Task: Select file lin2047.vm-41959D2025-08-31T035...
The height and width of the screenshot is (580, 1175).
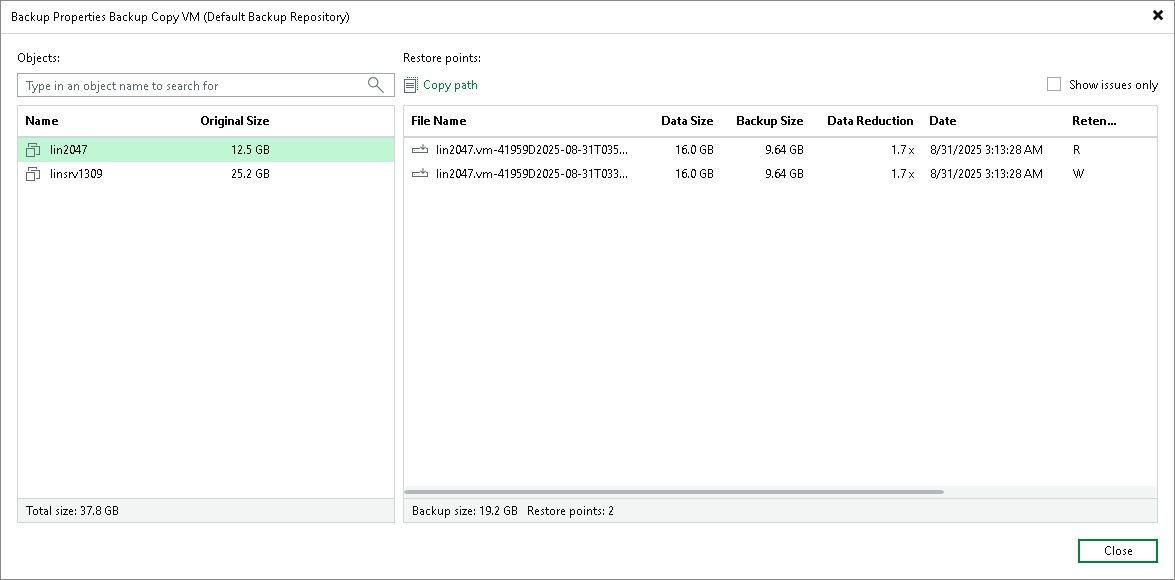Action: coord(532,150)
